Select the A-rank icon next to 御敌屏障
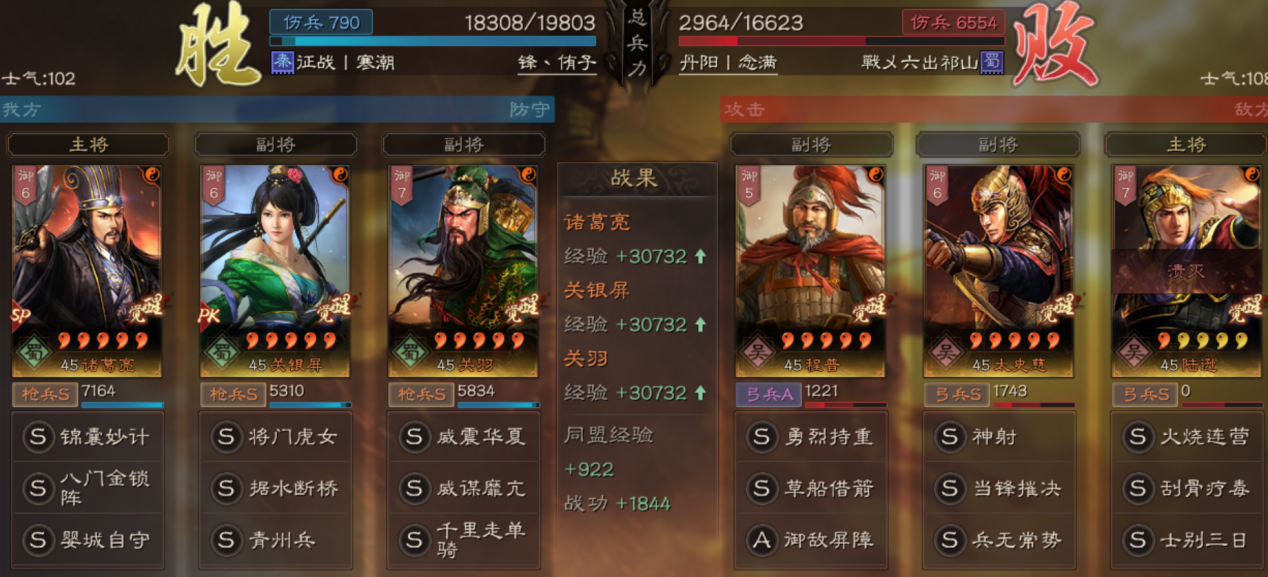Viewport: 1268px width, 577px height. coord(762,540)
